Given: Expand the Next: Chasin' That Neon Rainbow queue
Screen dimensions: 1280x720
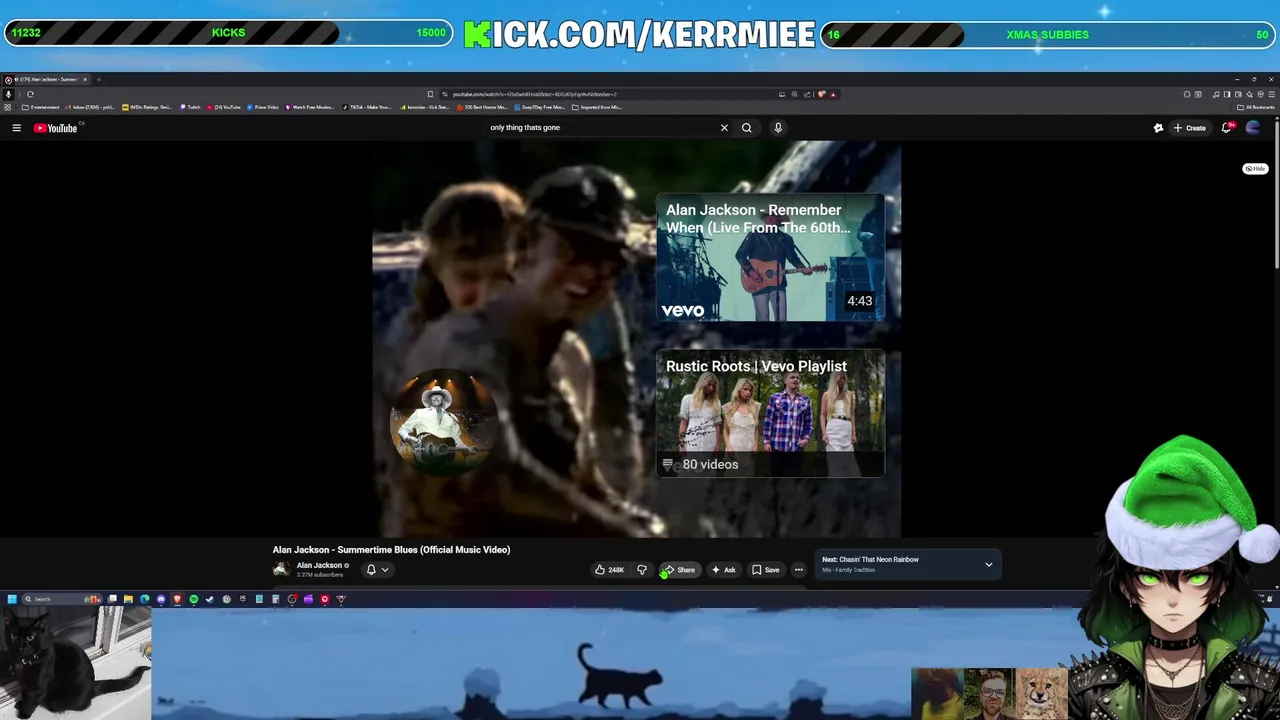Looking at the screenshot, I should 989,565.
